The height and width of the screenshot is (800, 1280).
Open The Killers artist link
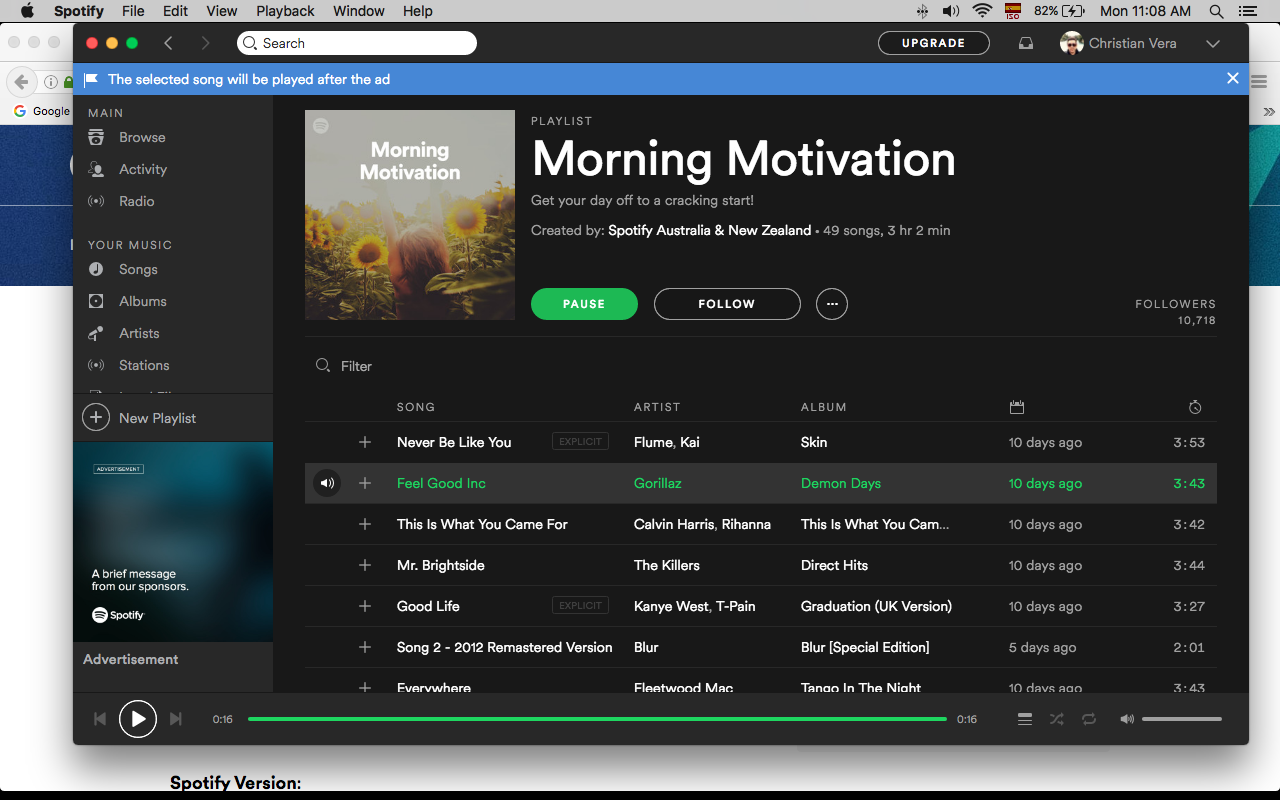tap(667, 565)
